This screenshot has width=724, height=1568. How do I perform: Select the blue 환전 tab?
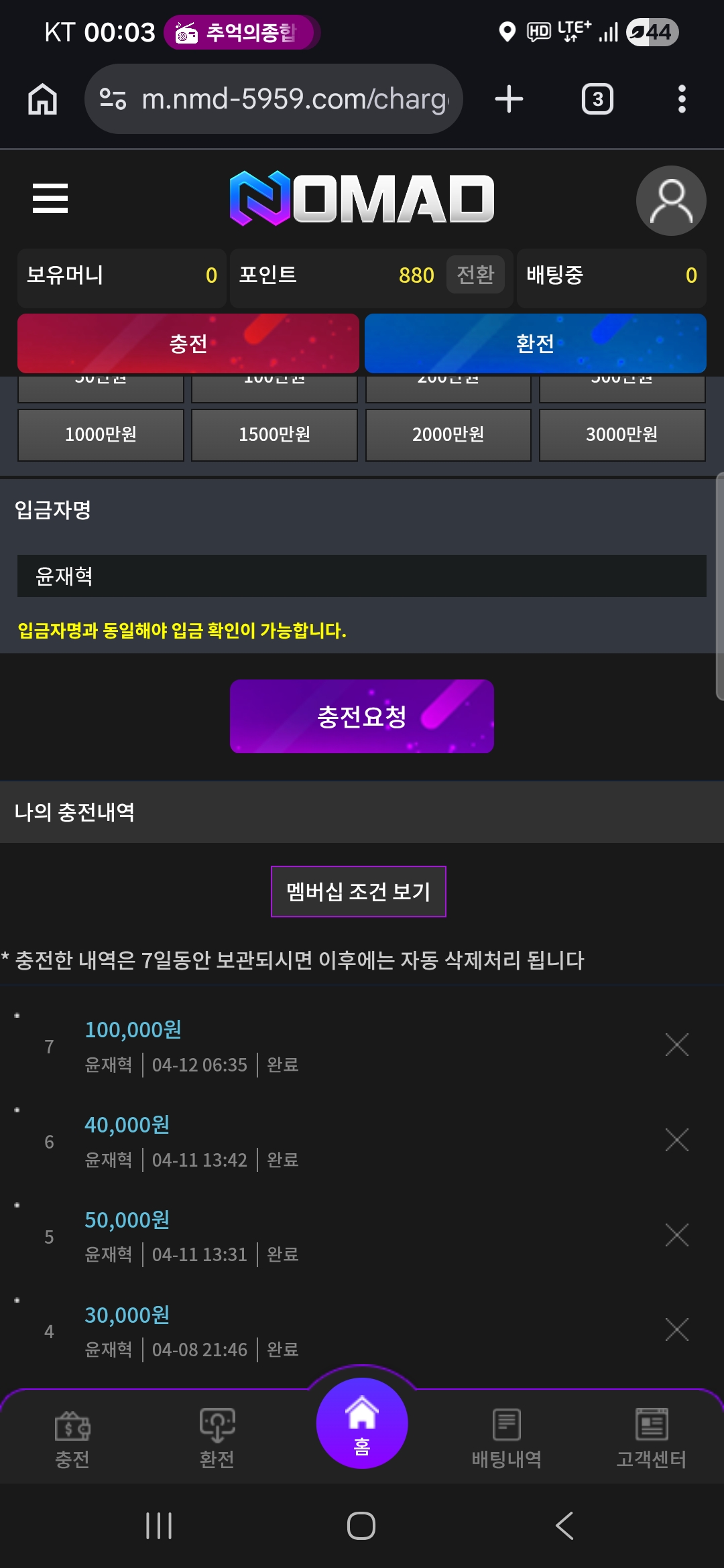(x=536, y=343)
